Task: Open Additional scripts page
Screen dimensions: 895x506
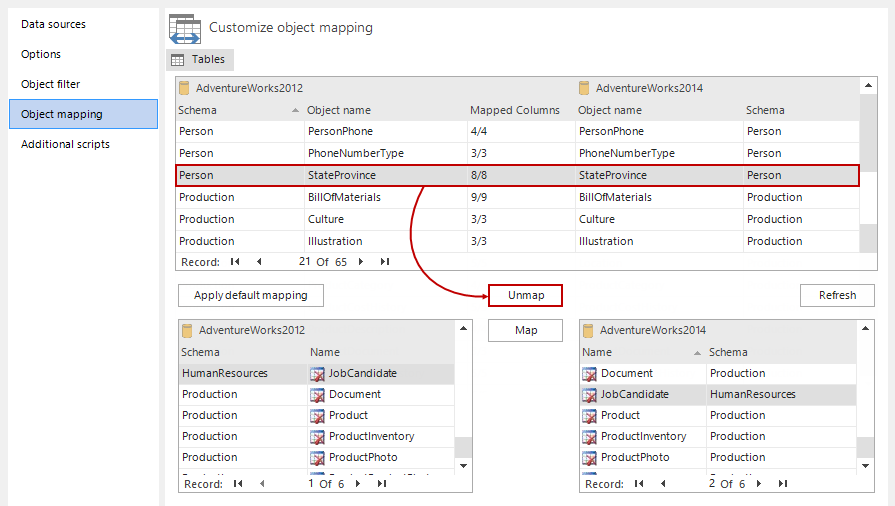Action: pos(65,144)
